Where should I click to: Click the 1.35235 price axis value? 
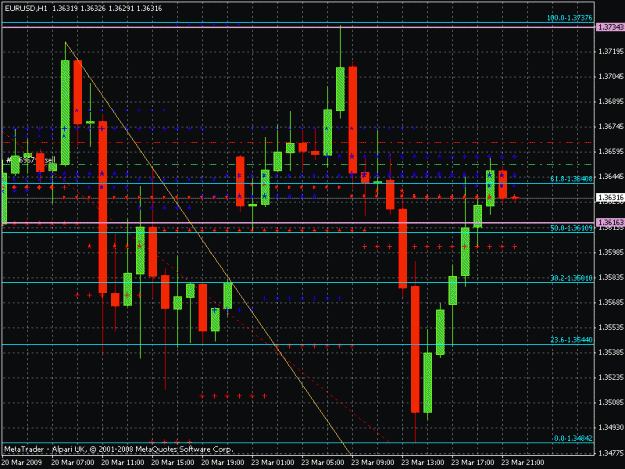pos(610,377)
